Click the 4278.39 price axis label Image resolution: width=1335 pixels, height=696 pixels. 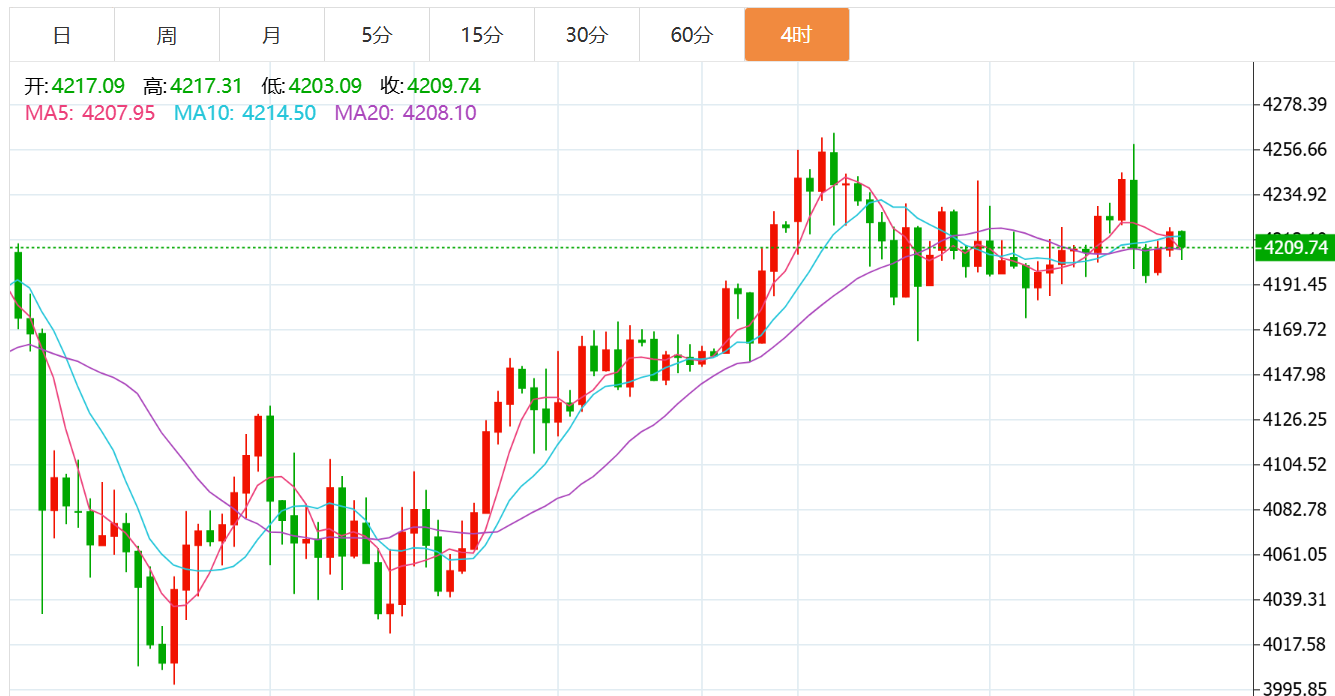coord(1295,104)
